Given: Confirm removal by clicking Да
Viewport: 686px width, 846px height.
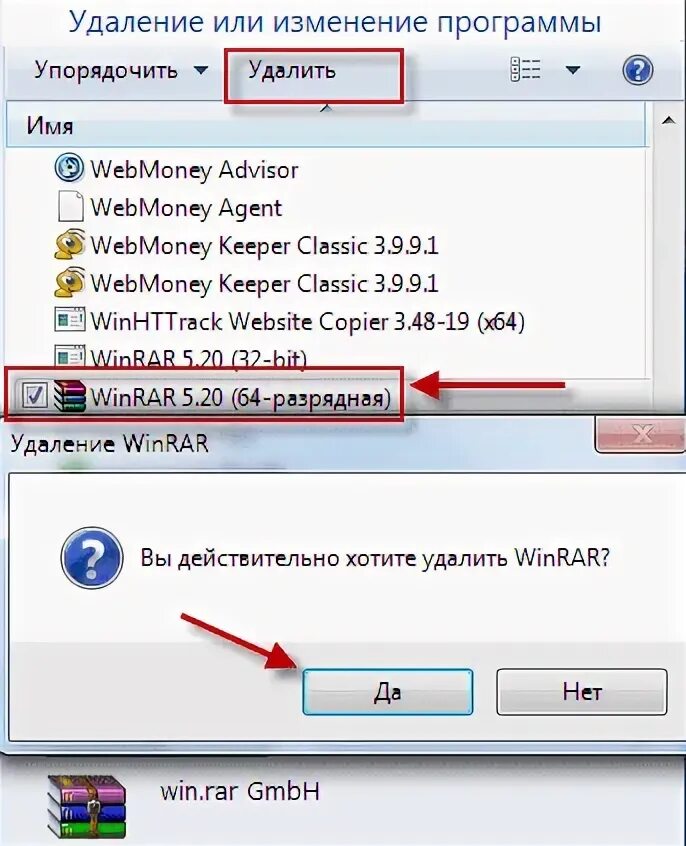Looking at the screenshot, I should [388, 692].
